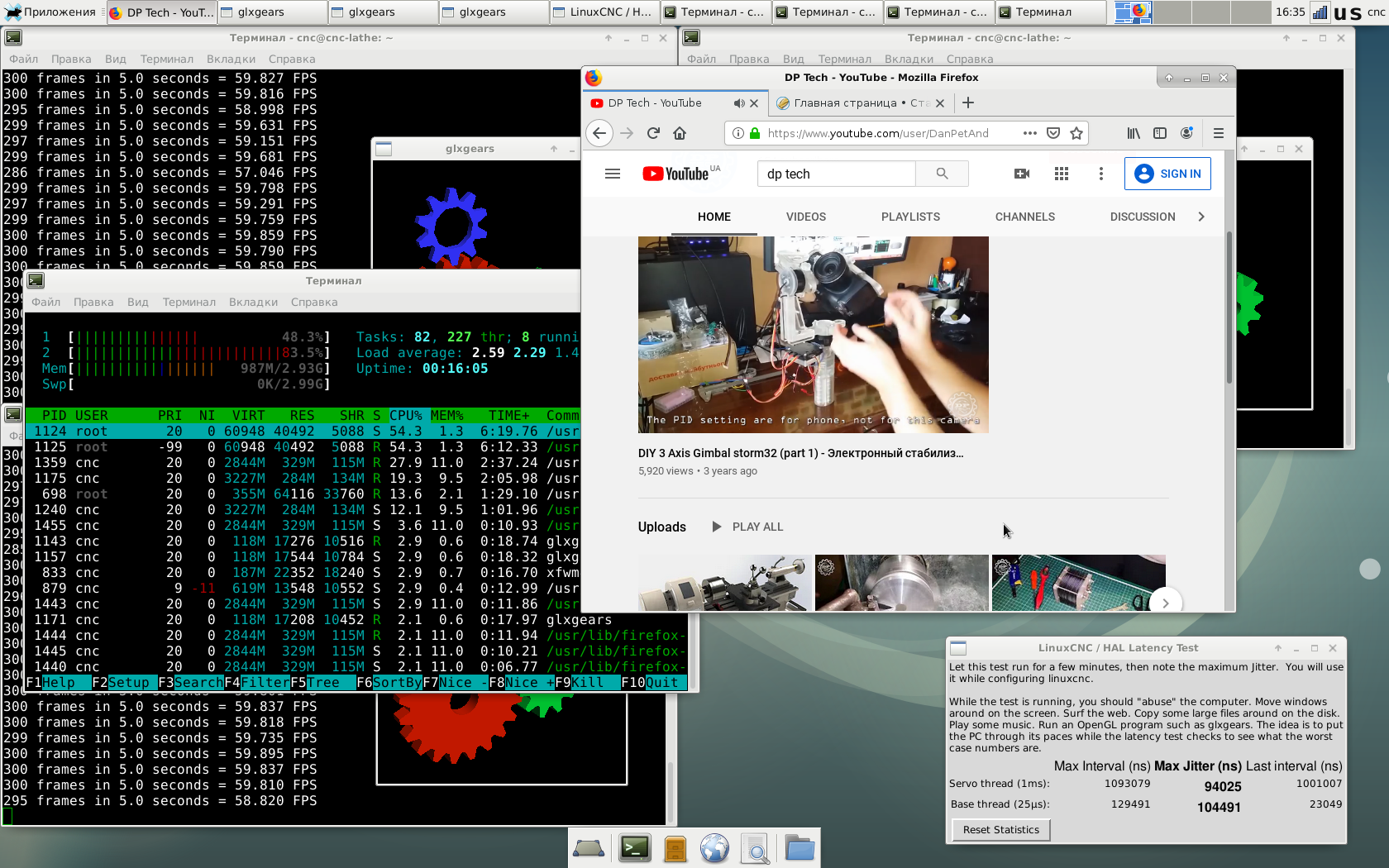Open 'Файл' menu in the htop Терминал window
The height and width of the screenshot is (868, 1389).
(x=46, y=302)
